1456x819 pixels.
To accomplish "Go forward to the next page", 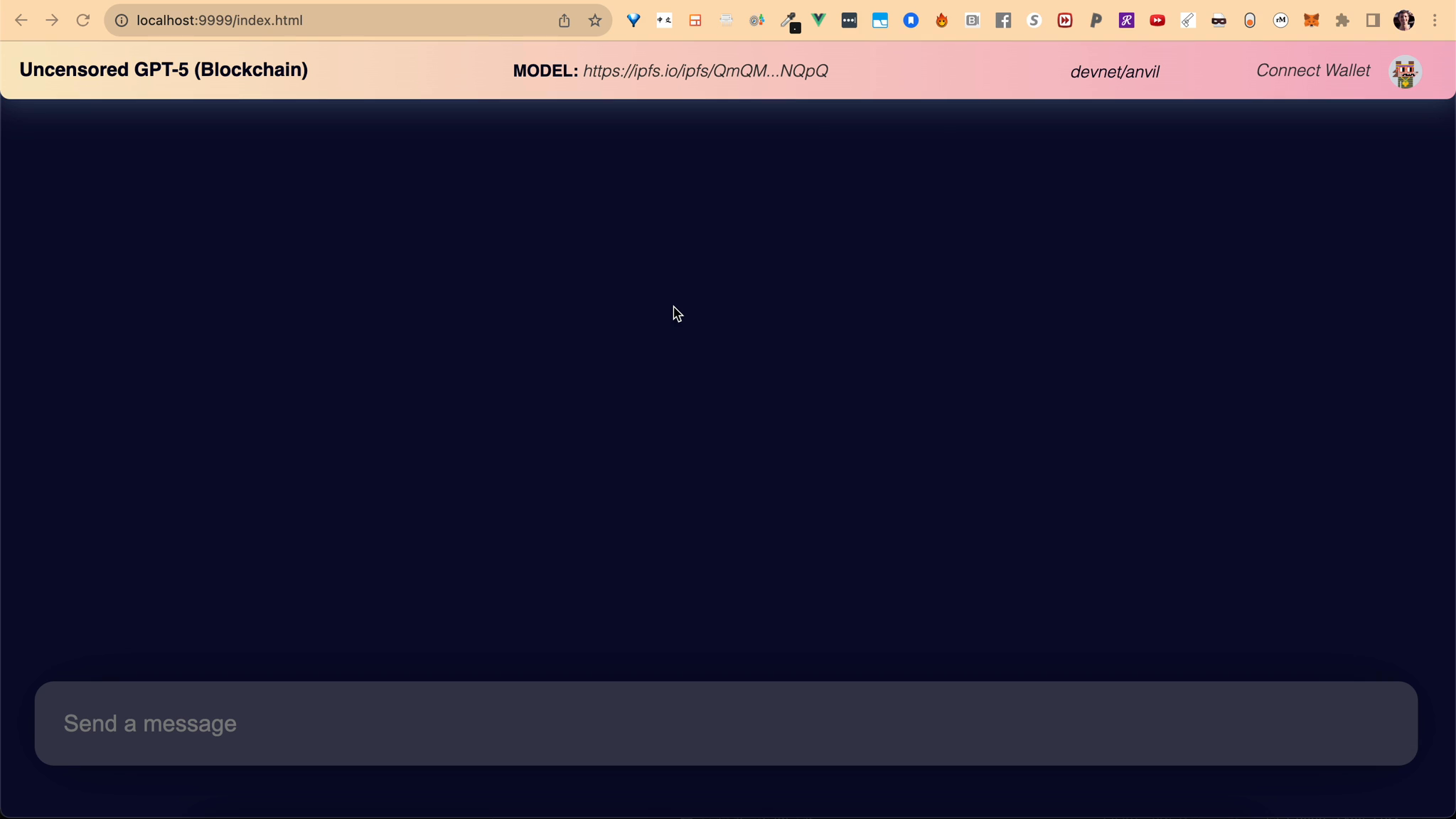I will (x=52, y=21).
